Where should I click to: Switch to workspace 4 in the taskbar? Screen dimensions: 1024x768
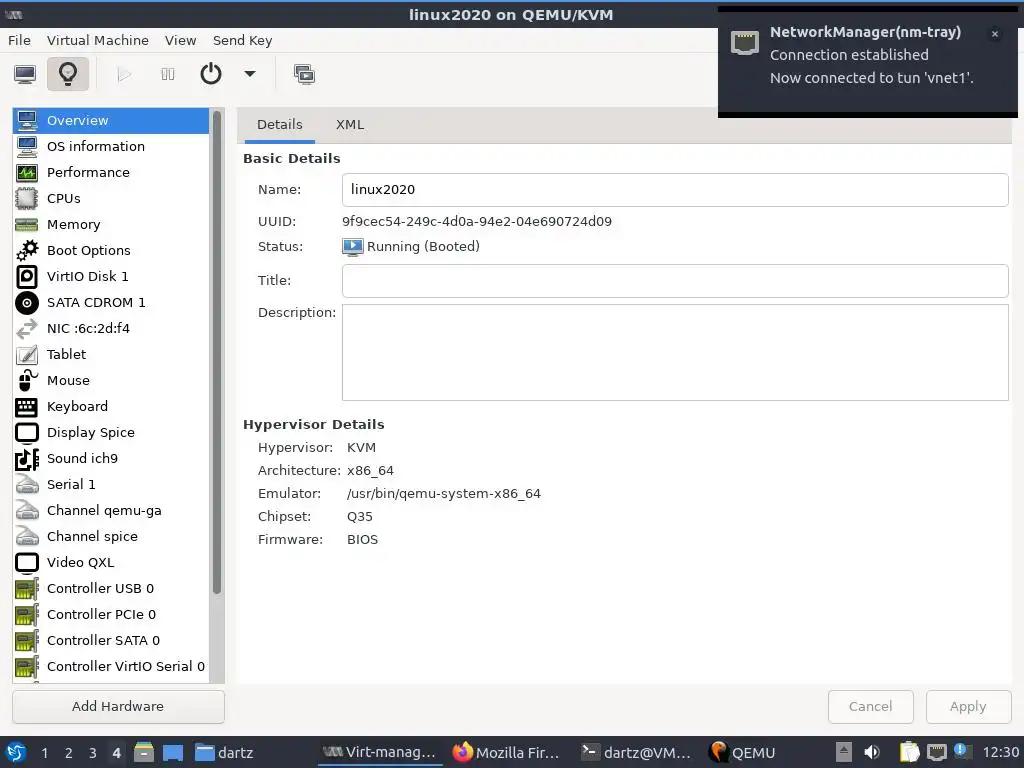[x=116, y=753]
